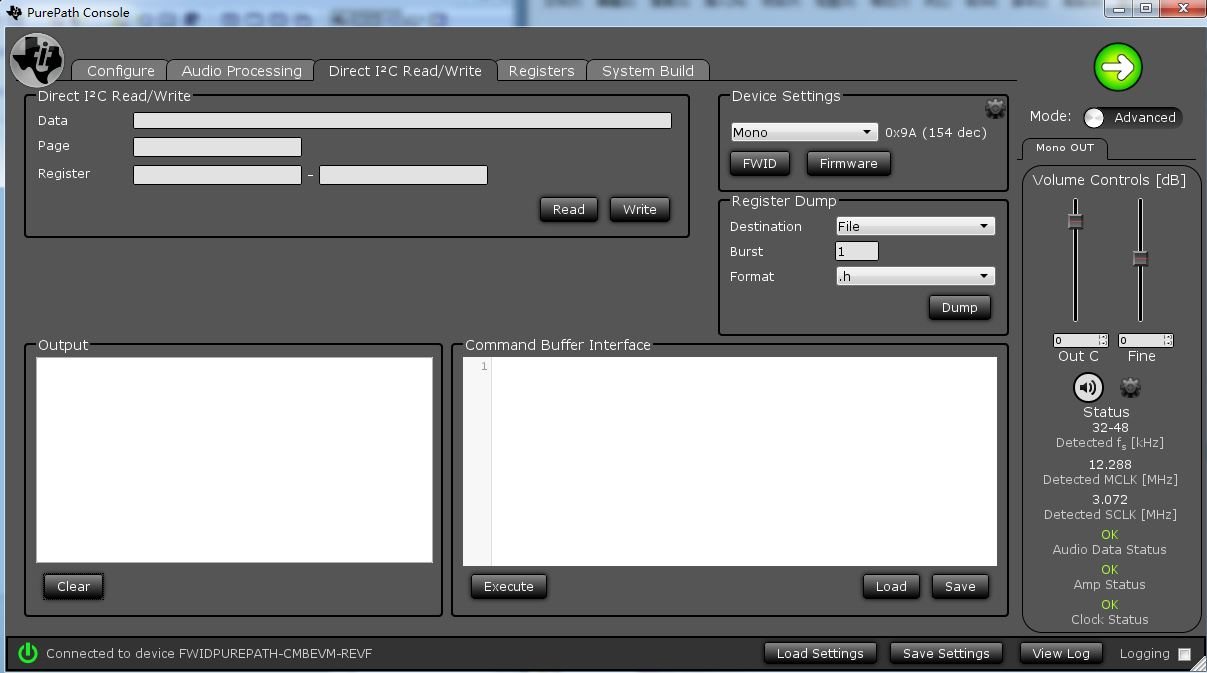Image resolution: width=1207 pixels, height=673 pixels.
Task: Click the Register end input field
Action: click(x=403, y=175)
